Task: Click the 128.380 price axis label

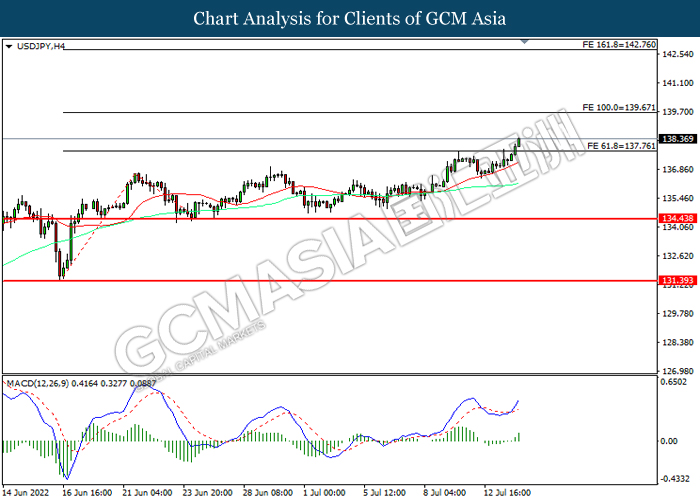Action: point(678,342)
